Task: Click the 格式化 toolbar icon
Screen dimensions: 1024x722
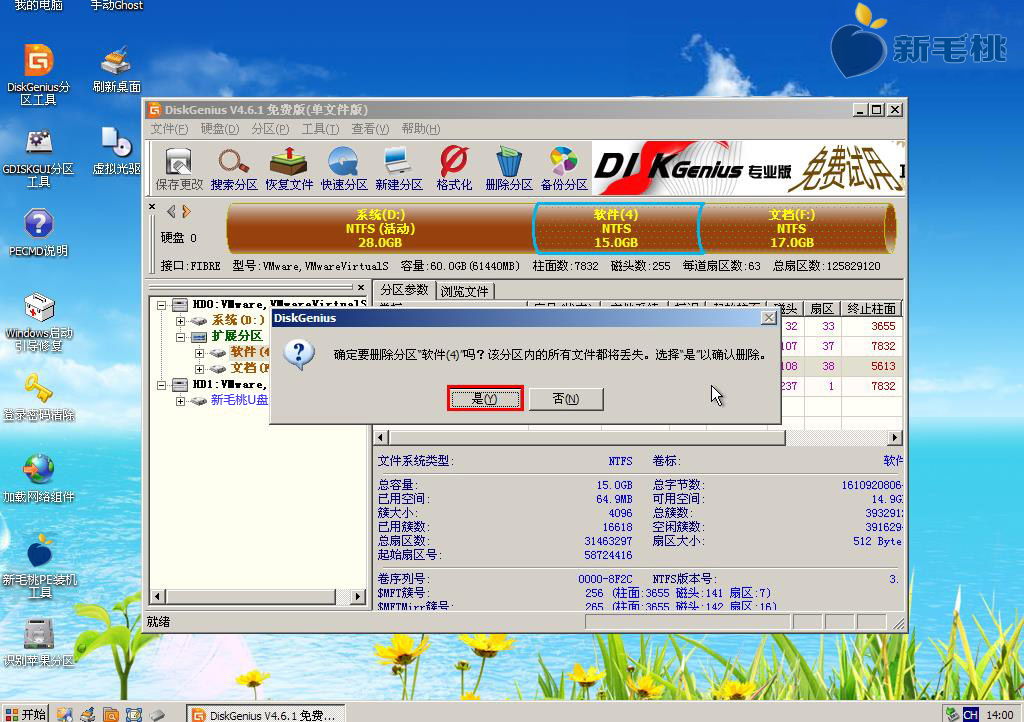Action: [454, 168]
